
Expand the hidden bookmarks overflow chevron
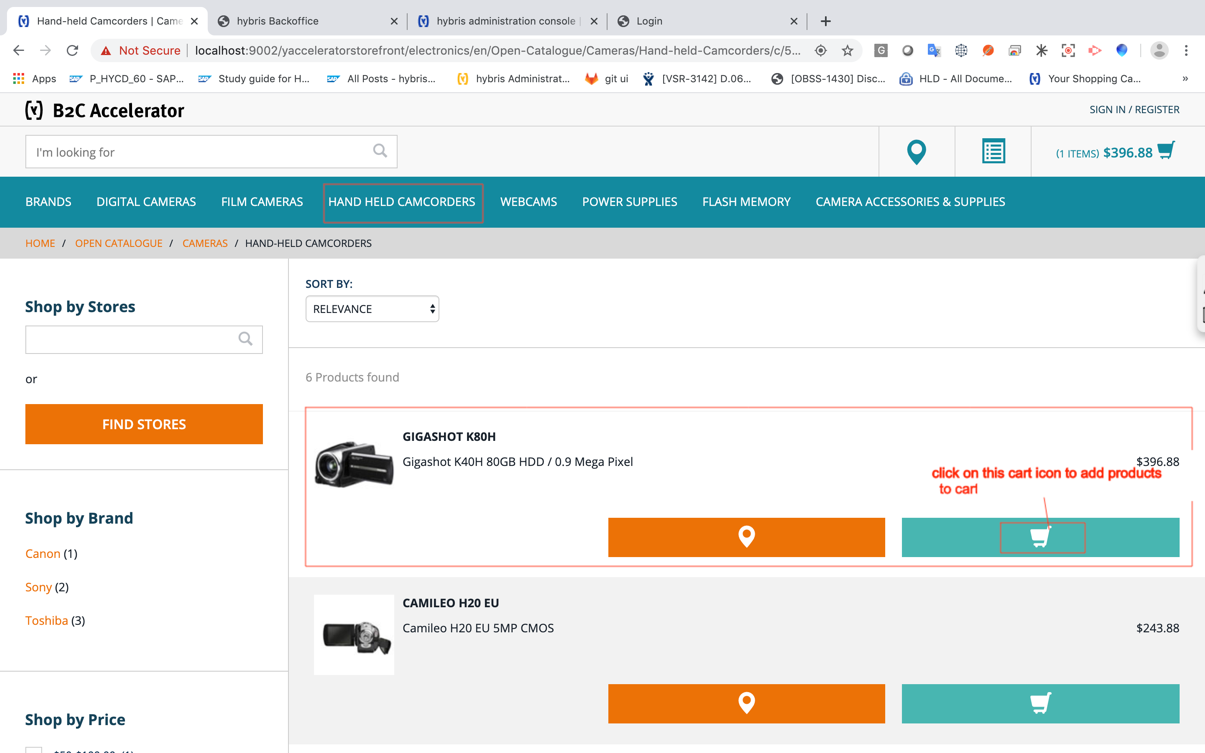pyautogui.click(x=1185, y=78)
